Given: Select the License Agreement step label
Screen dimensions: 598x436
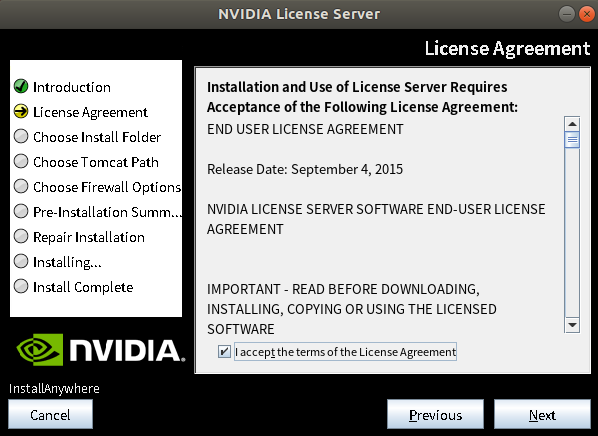Looking at the screenshot, I should click(x=90, y=113).
